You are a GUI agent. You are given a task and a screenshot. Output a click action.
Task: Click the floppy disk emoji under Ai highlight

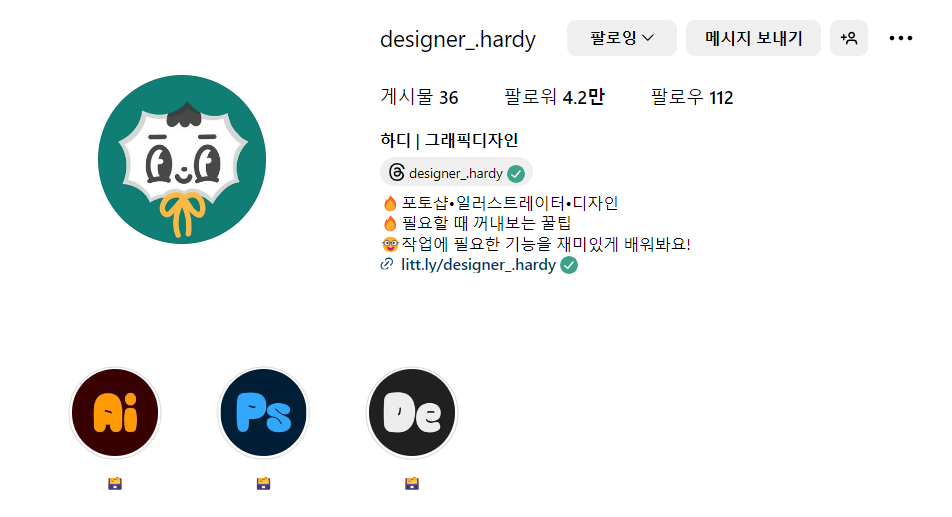pos(115,484)
